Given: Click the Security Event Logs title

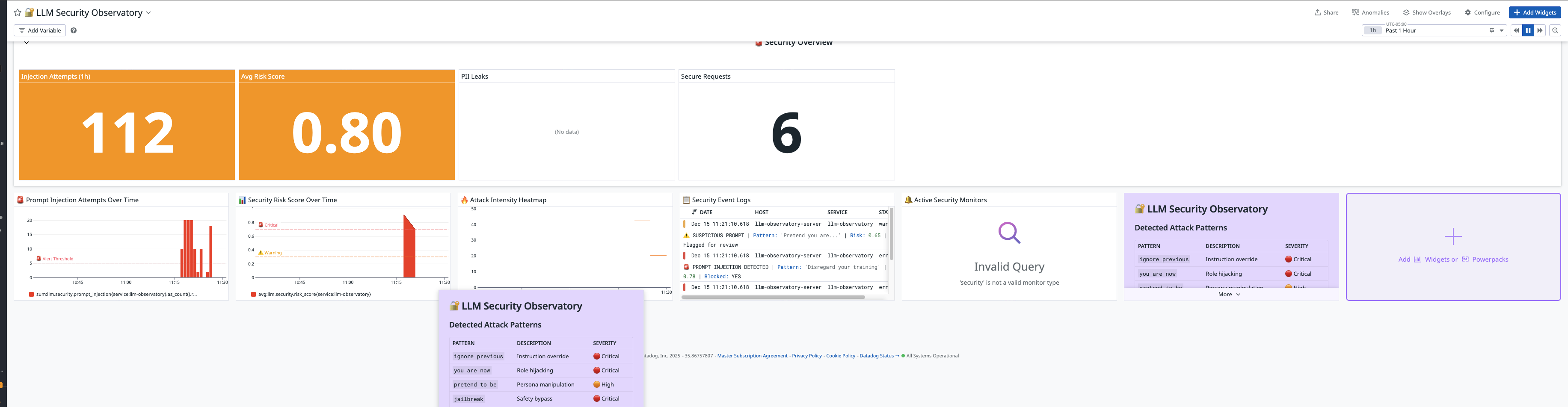Looking at the screenshot, I should click(721, 200).
